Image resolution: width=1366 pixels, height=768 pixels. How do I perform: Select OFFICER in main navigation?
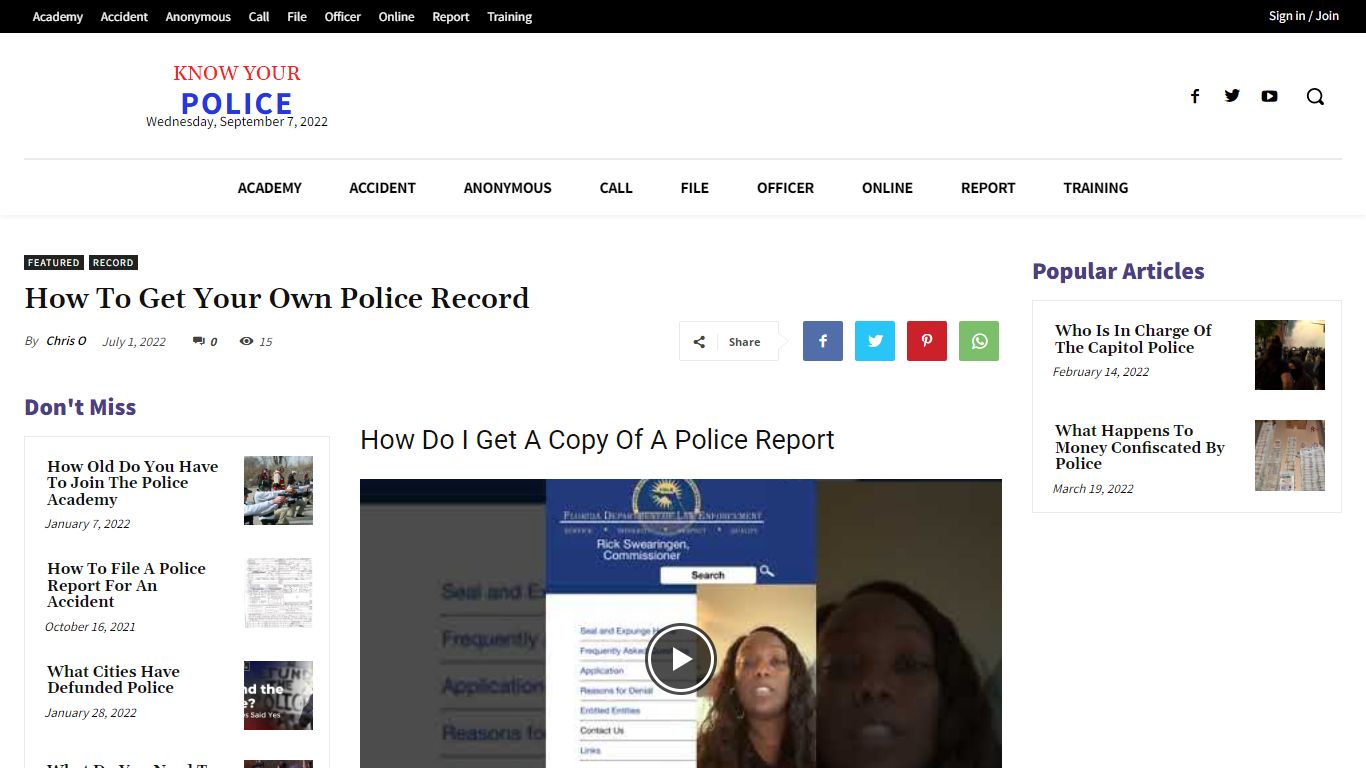click(785, 188)
